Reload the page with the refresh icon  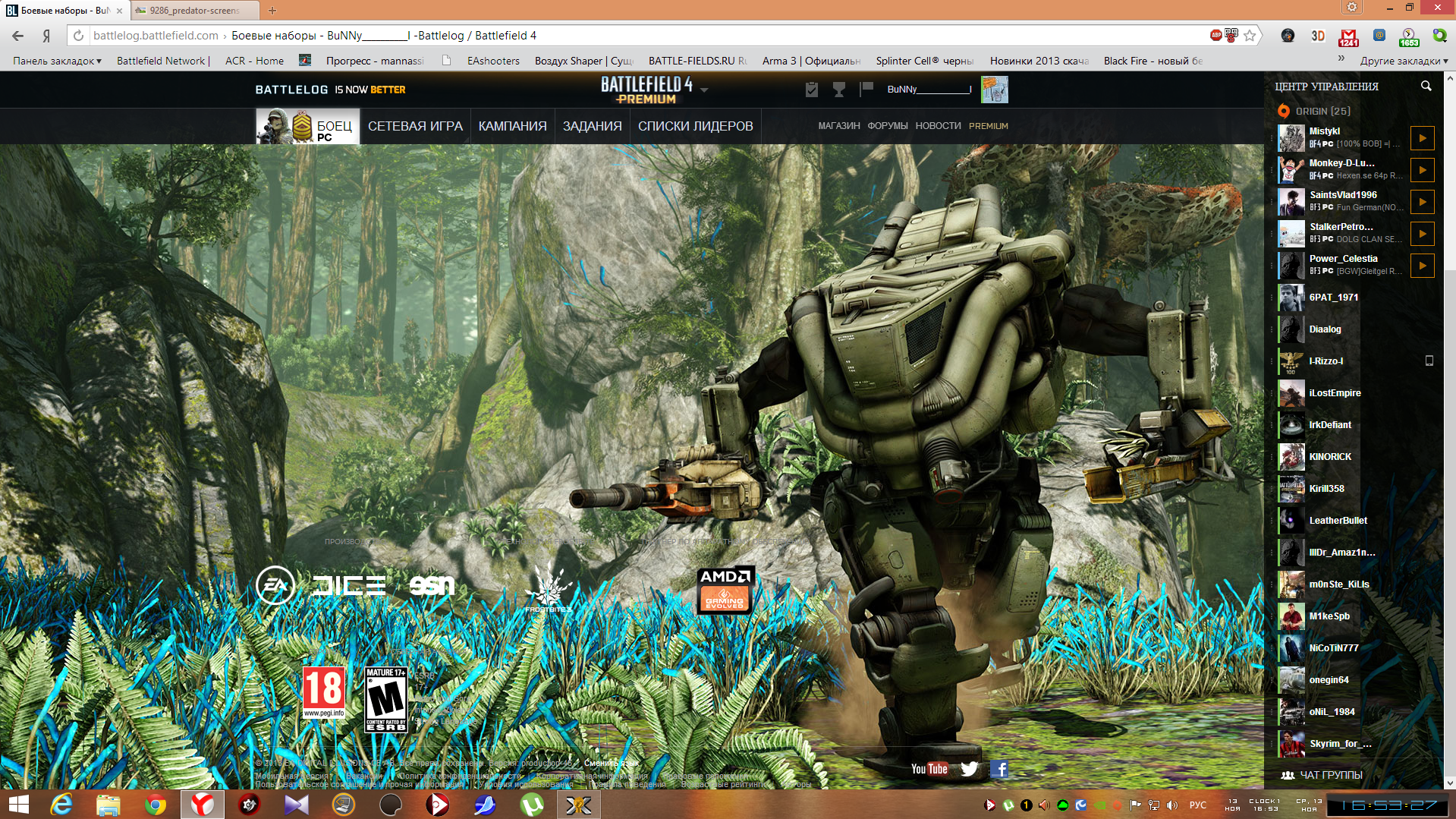point(78,36)
